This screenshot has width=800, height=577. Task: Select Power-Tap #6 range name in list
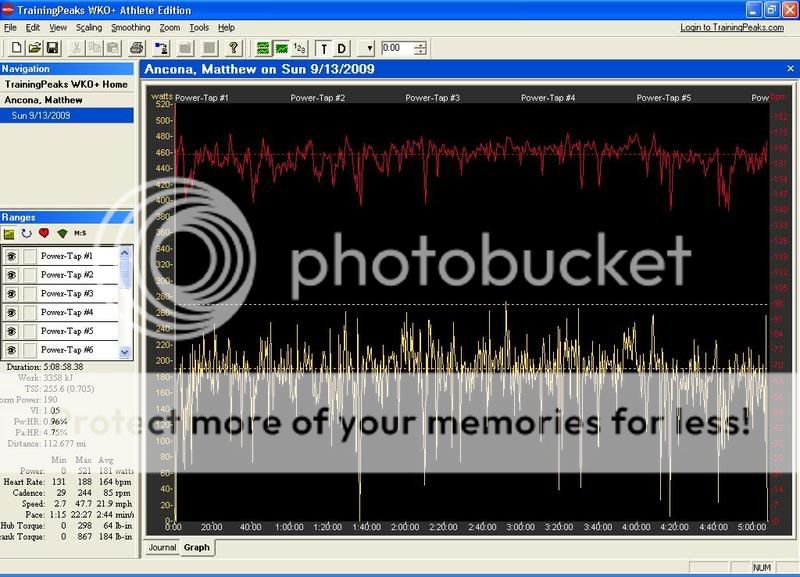[x=67, y=350]
